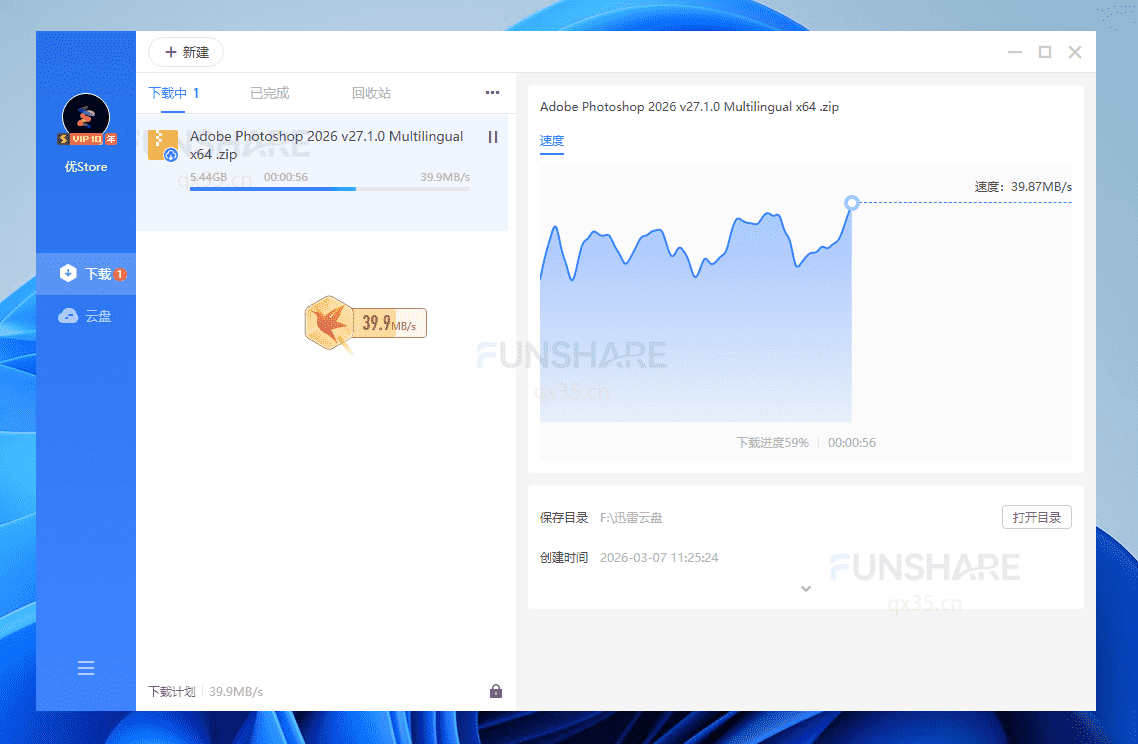Click the 新建 new task button

click(x=186, y=52)
